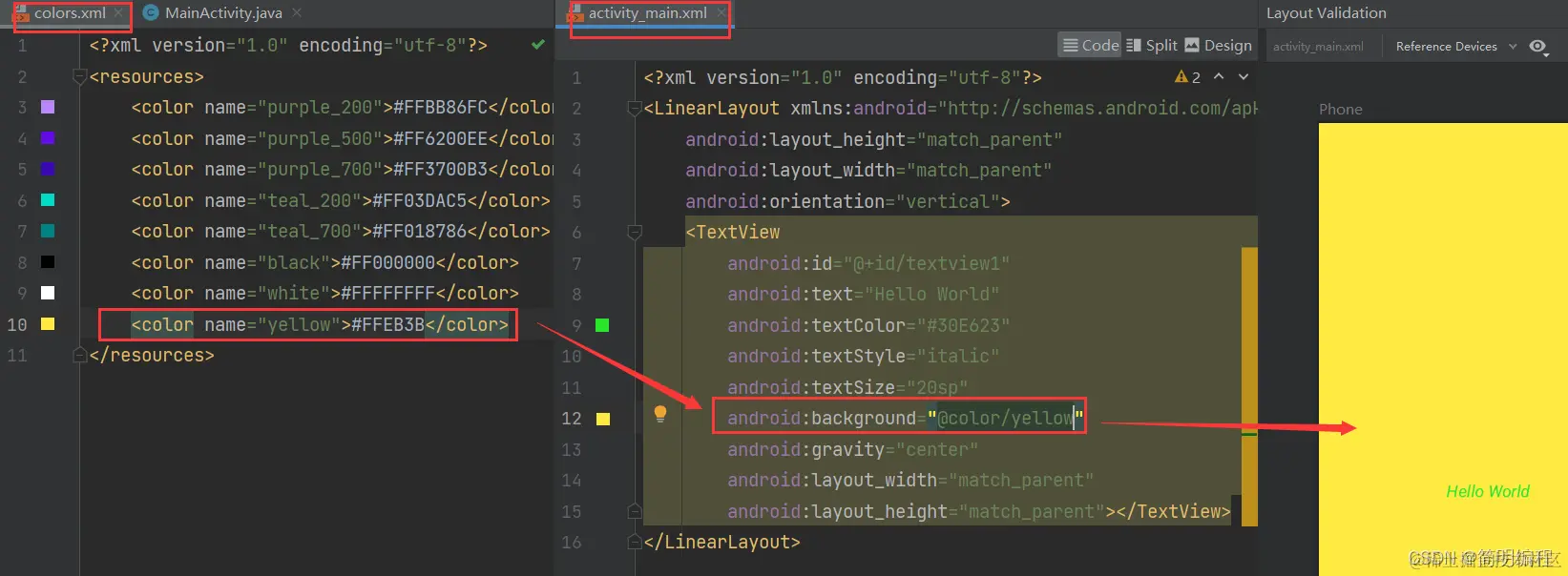Click the activity_main.xml label in Layout Validation

tap(1318, 46)
